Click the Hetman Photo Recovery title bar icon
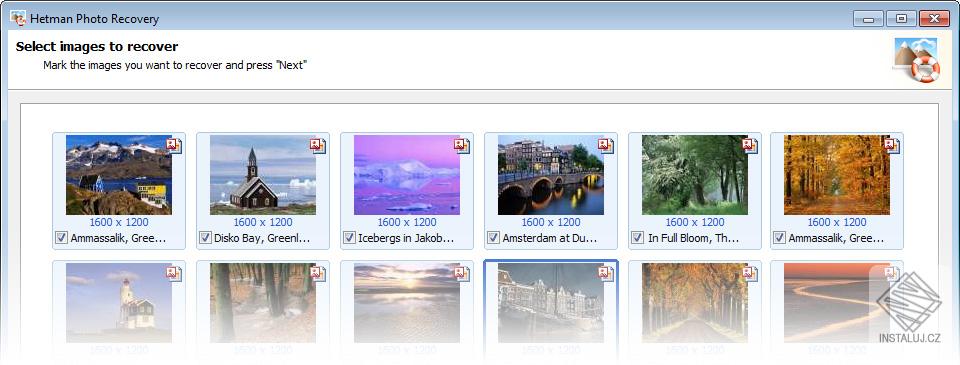Viewport: 960px width, 365px height. (x=18, y=18)
